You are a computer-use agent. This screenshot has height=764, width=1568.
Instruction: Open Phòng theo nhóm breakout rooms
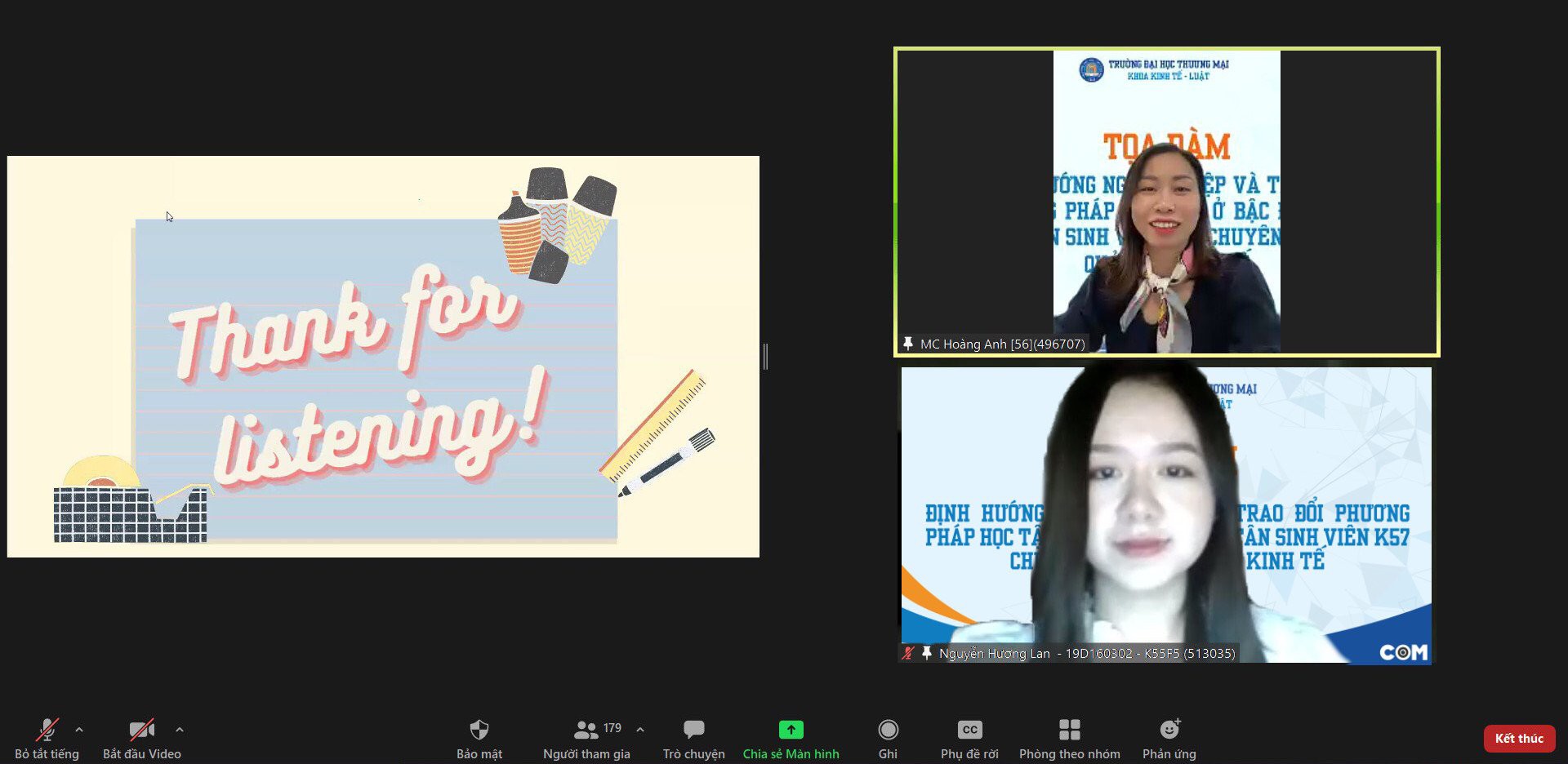(x=1069, y=737)
